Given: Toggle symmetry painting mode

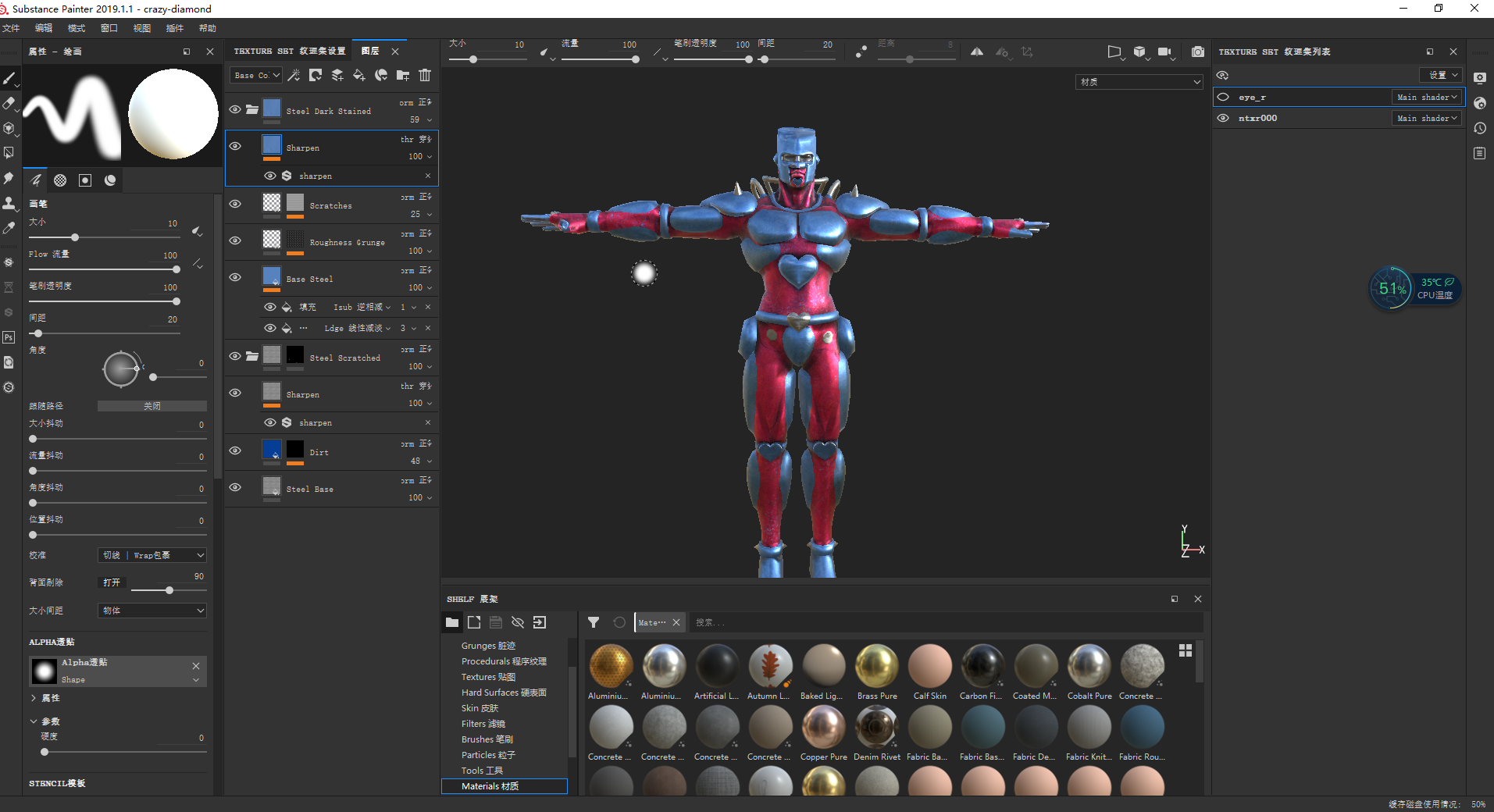Looking at the screenshot, I should (977, 52).
